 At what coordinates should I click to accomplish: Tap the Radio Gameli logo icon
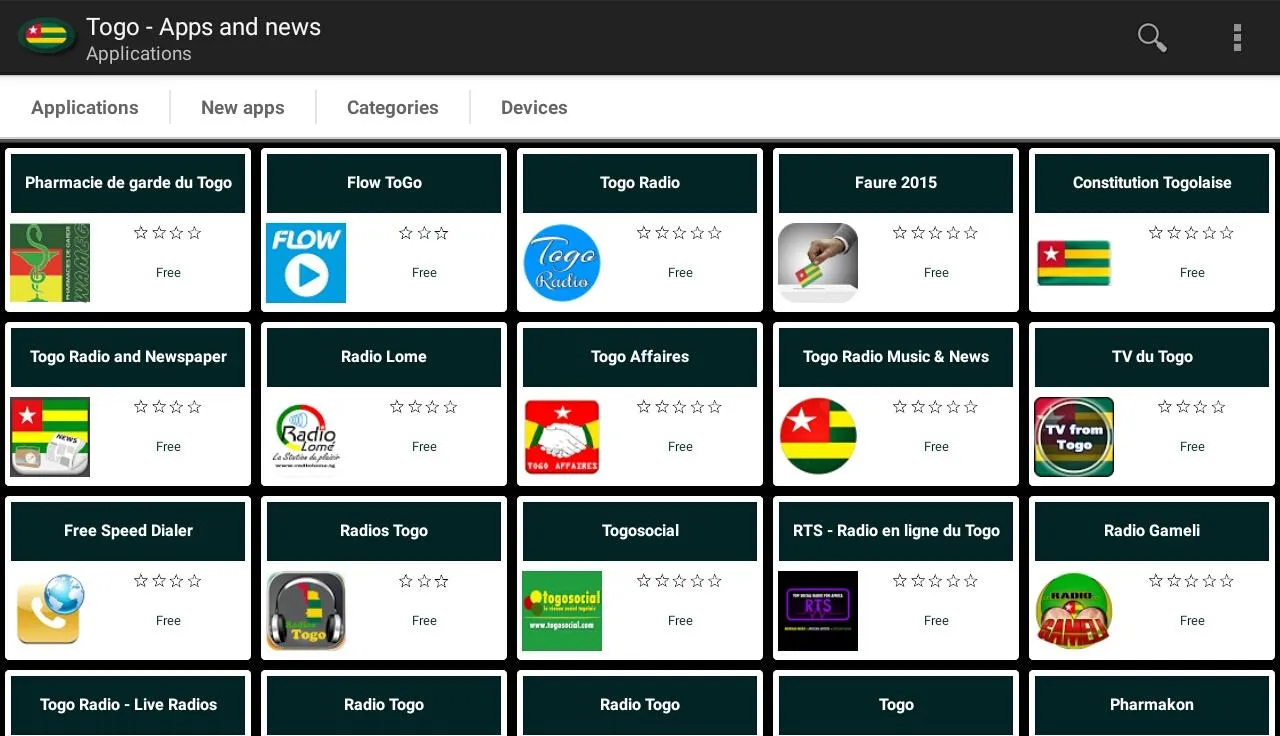tap(1074, 611)
